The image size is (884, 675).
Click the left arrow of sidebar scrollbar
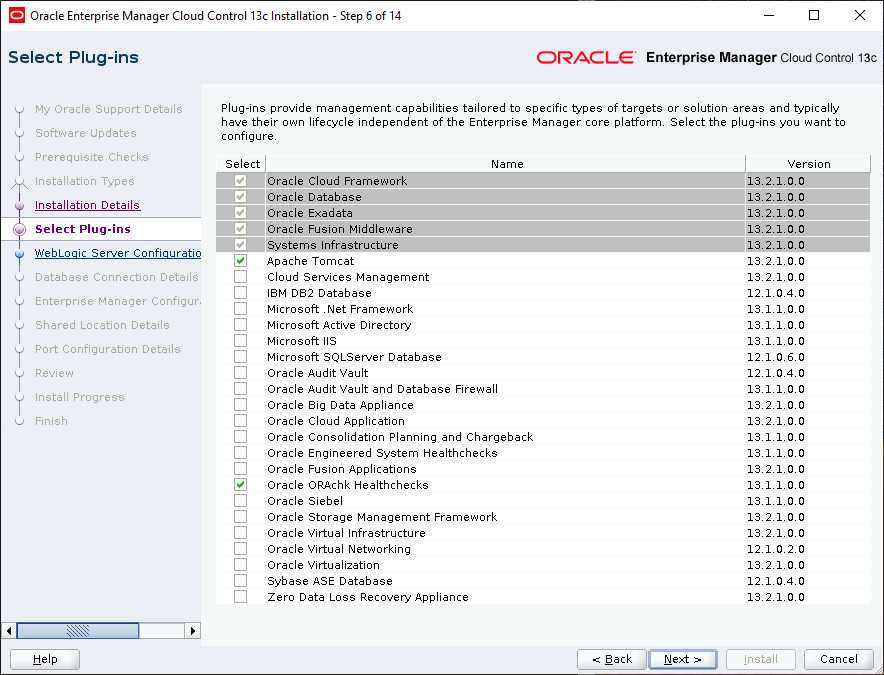pos(9,630)
